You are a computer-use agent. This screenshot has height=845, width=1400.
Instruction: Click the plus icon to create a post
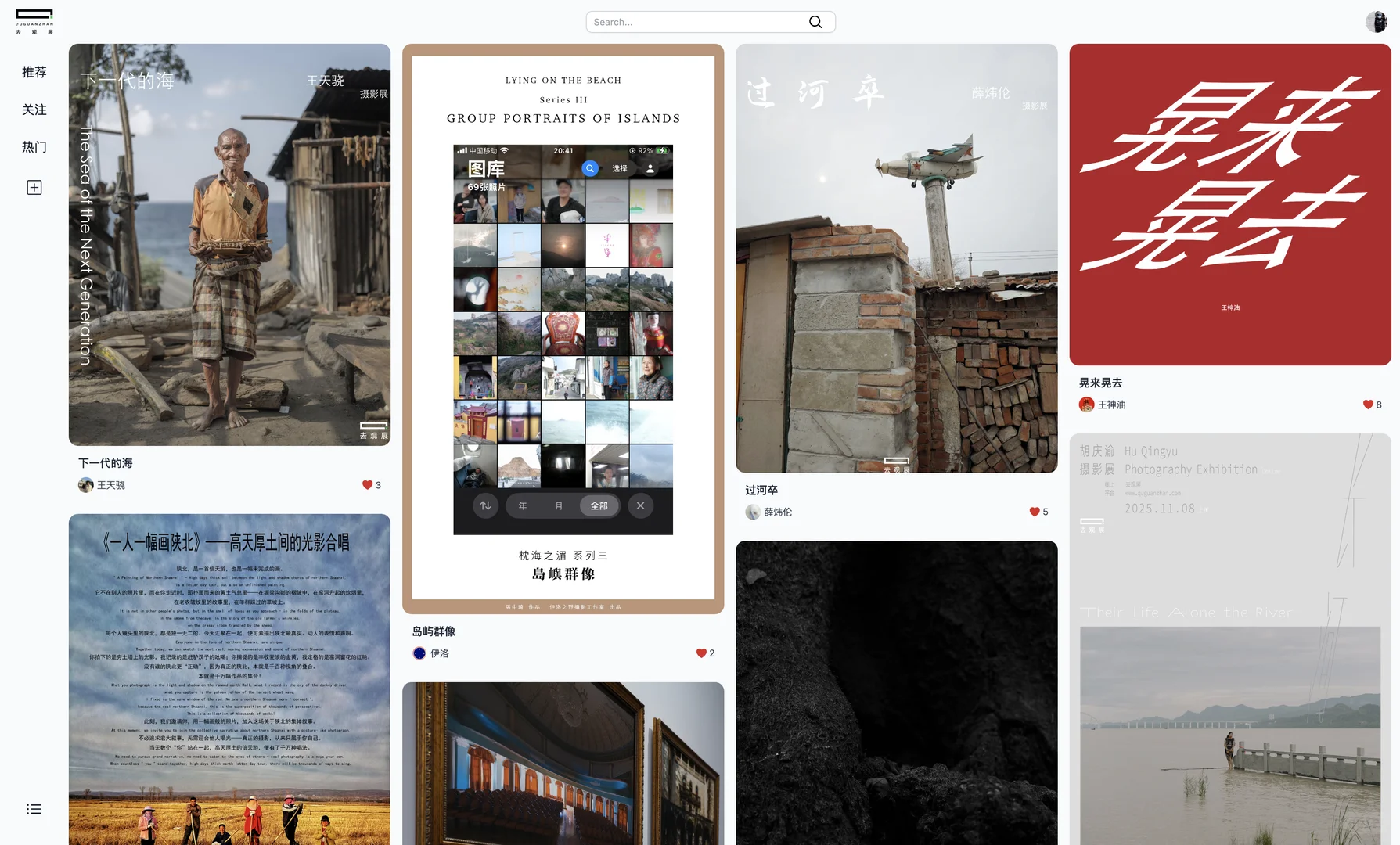coord(34,188)
